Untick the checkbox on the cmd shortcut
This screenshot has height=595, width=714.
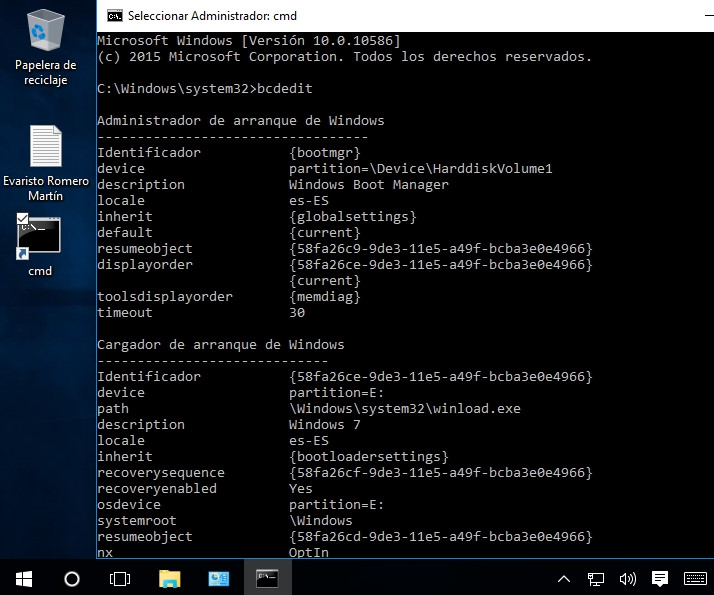click(x=23, y=218)
